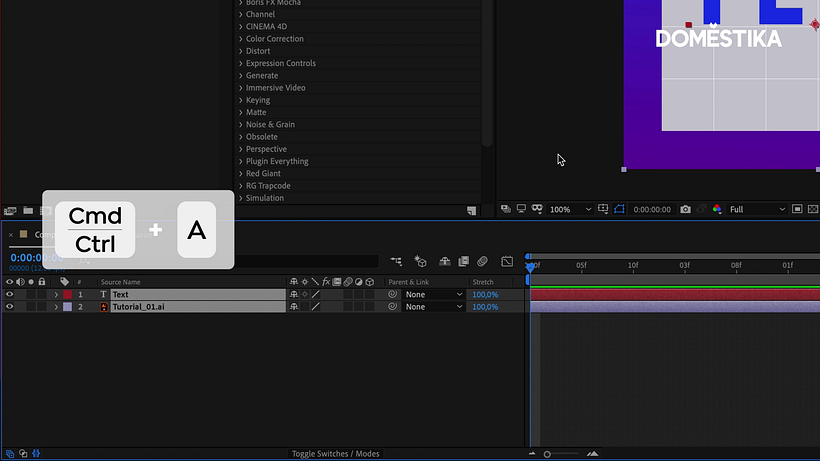
Task: Click the shy layers hide icon
Action: 445,261
